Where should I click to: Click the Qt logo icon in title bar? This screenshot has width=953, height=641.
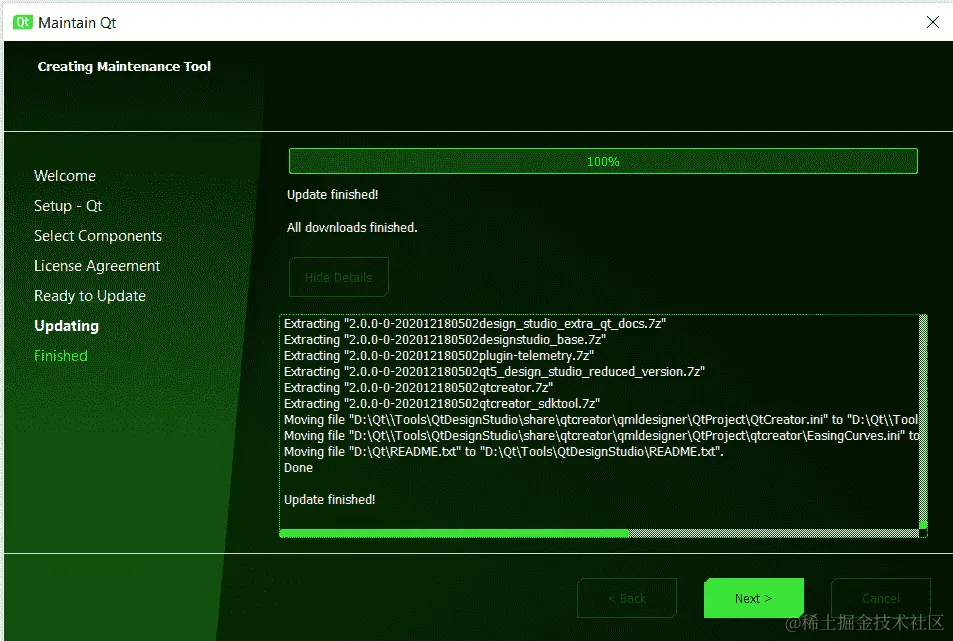(x=22, y=22)
